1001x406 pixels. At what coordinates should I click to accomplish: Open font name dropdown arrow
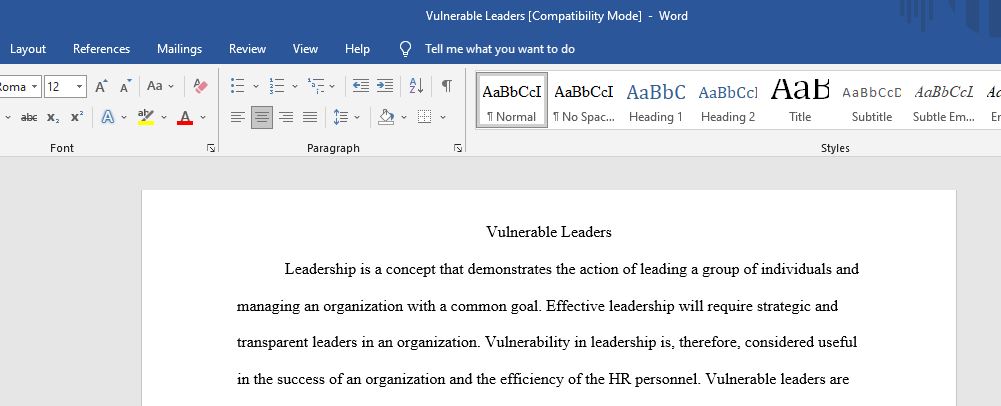tap(34, 86)
